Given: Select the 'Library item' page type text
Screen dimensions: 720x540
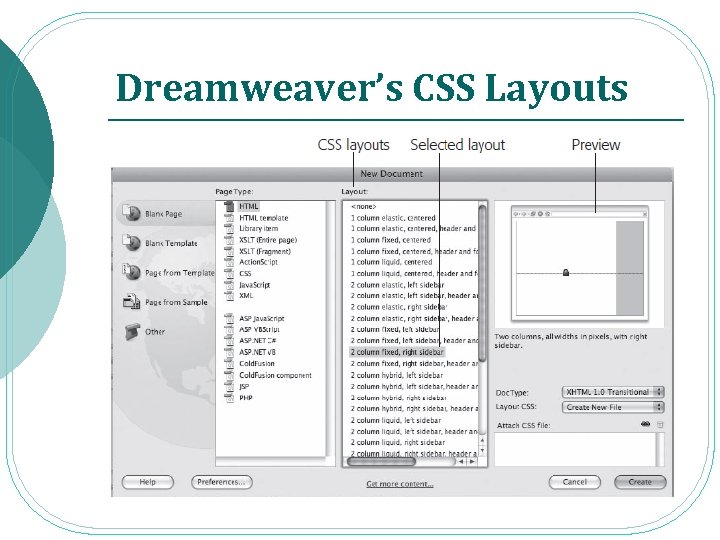Looking at the screenshot, I should (x=259, y=229).
